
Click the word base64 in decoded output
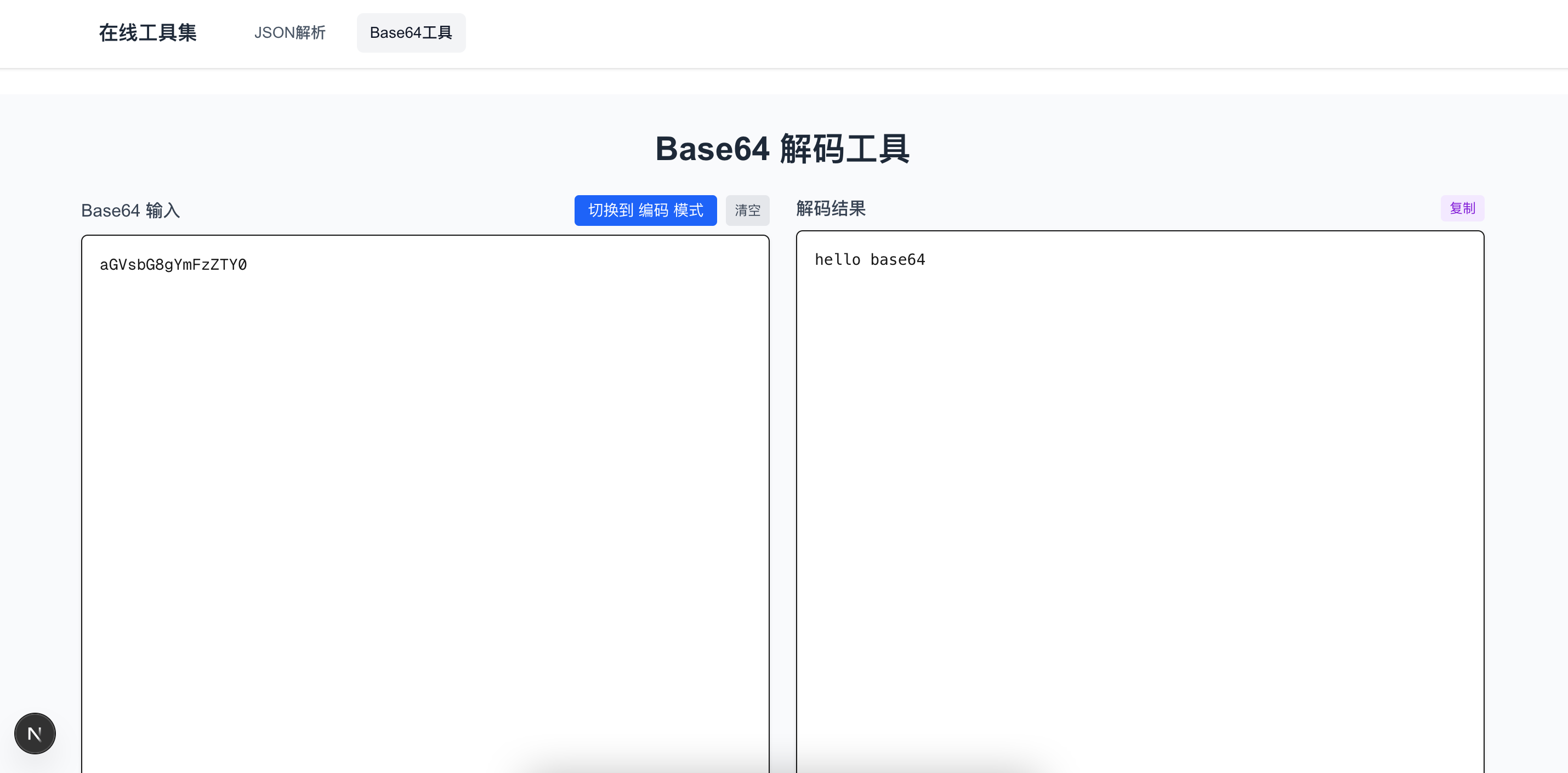897,260
